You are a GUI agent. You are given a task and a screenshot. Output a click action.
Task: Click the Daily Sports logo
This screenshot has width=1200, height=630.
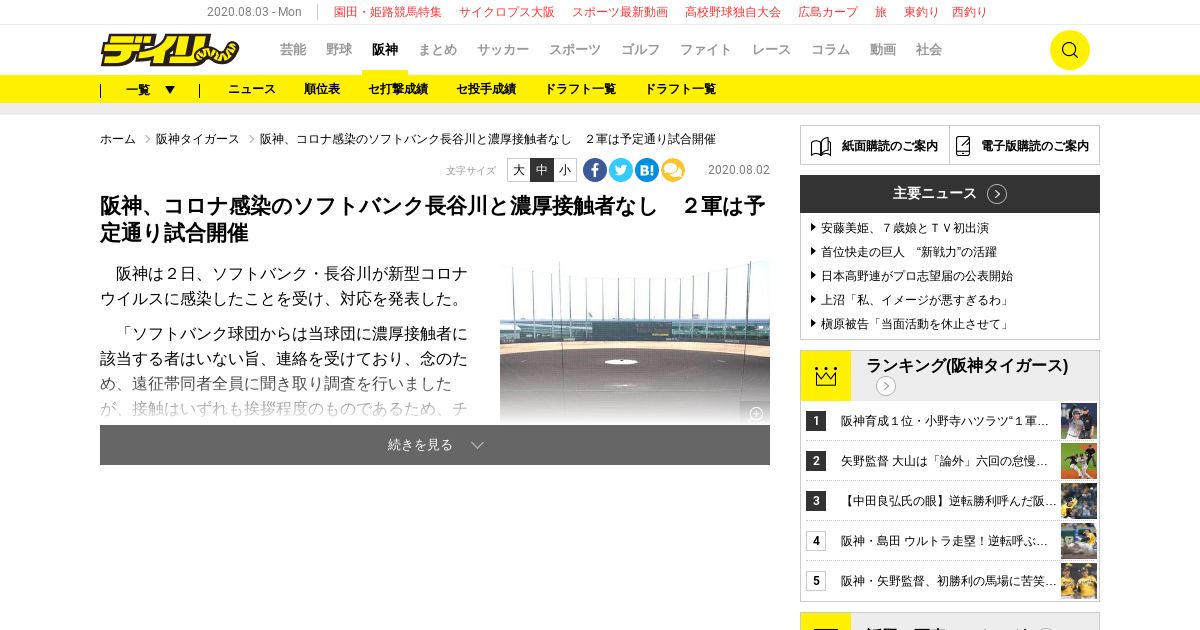tap(169, 49)
